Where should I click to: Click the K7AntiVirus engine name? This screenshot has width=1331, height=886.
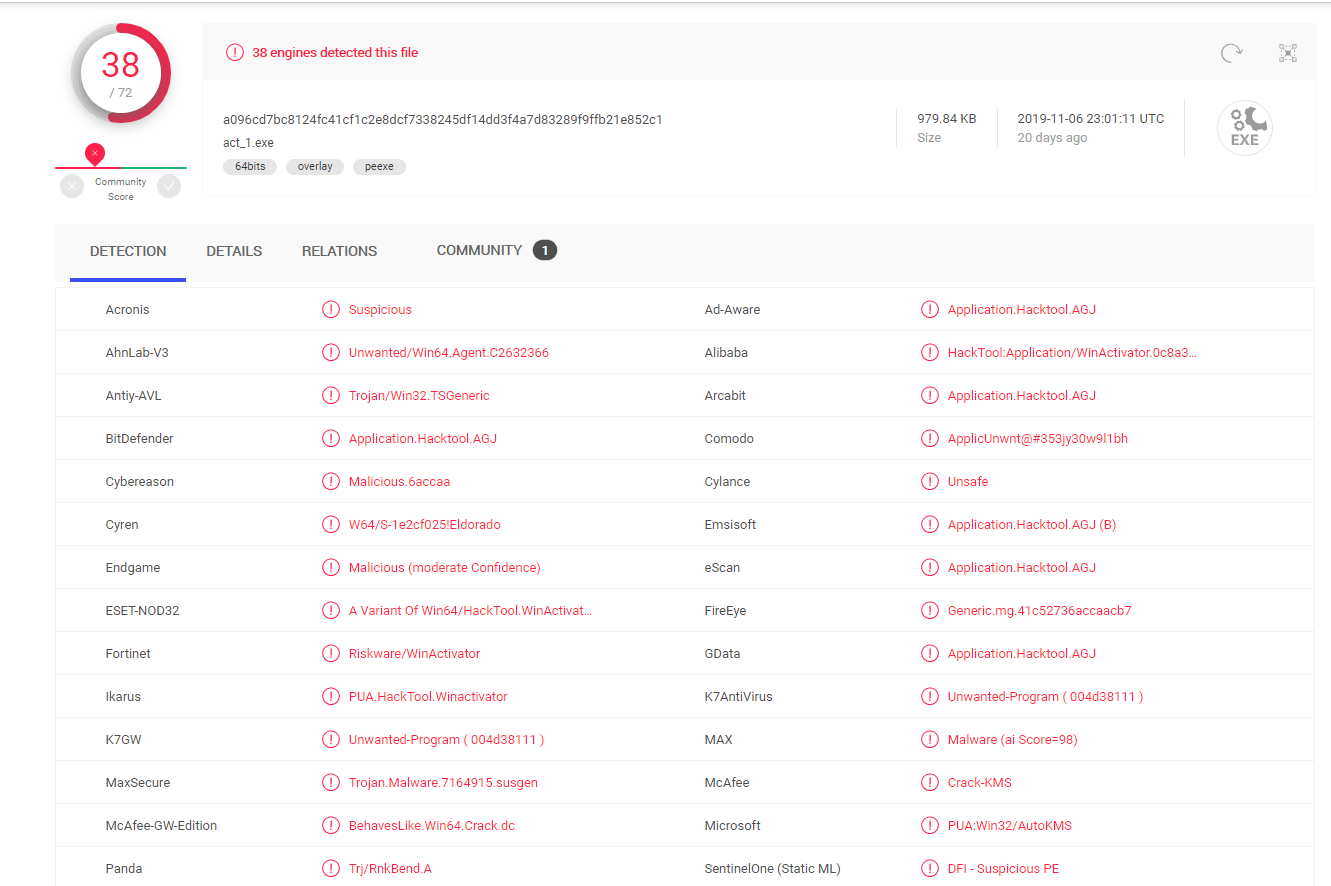pos(738,696)
